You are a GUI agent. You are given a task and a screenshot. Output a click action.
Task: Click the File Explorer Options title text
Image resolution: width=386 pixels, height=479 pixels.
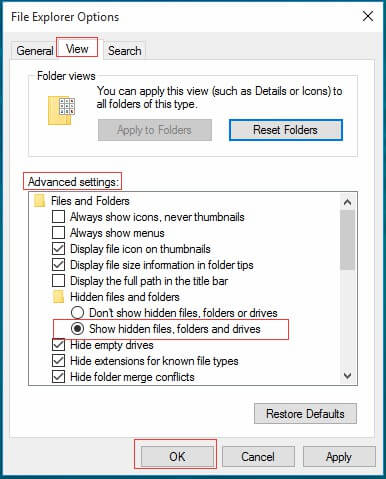pyautogui.click(x=65, y=17)
